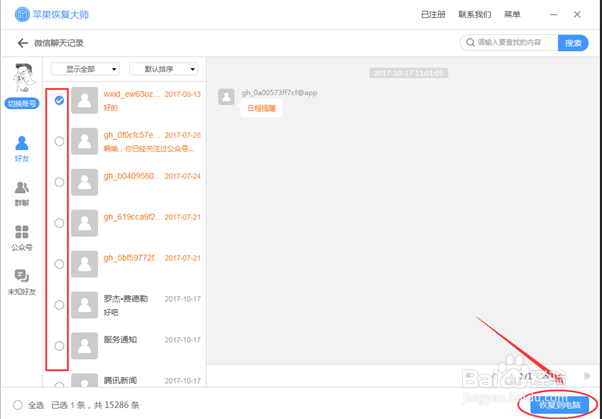Toggle the 全选 select-all checkbox
Screen dimensions: 602x419
click(x=18, y=405)
